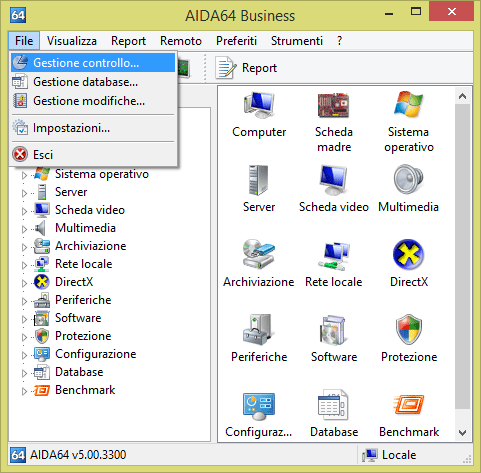This screenshot has width=481, height=473.
Task: Open the Database icon in right pane
Action: (x=333, y=404)
